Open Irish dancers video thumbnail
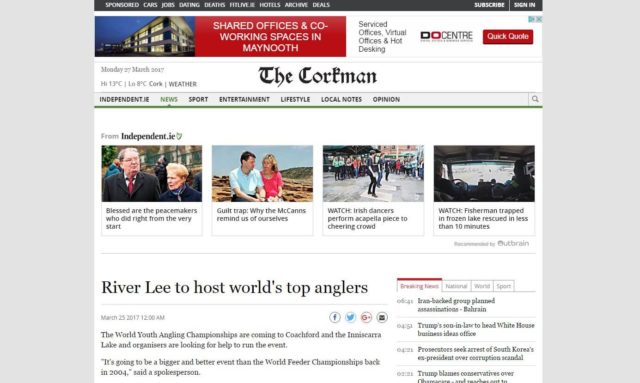 (373, 174)
